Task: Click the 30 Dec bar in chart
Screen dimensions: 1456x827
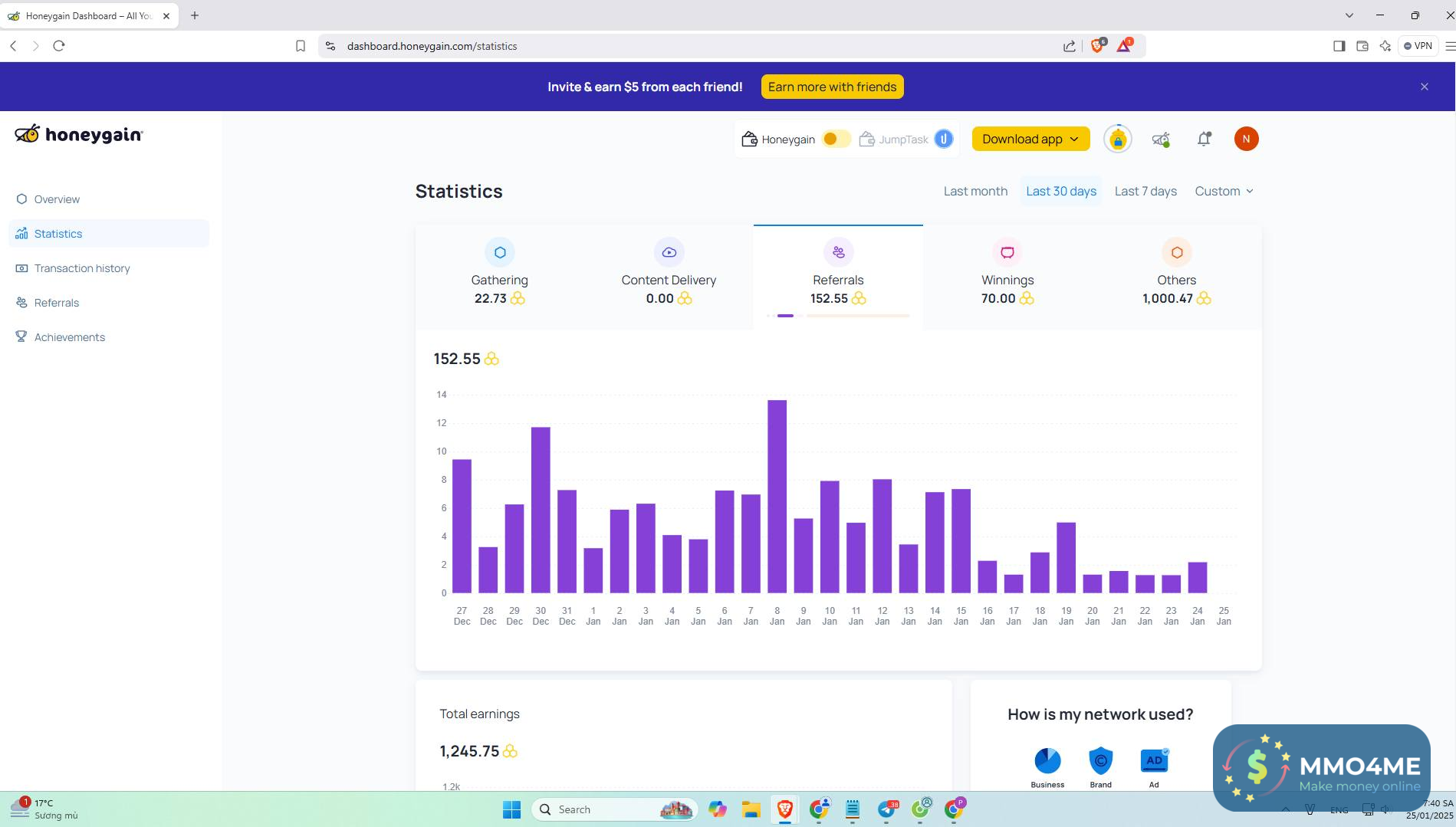Action: (541, 510)
